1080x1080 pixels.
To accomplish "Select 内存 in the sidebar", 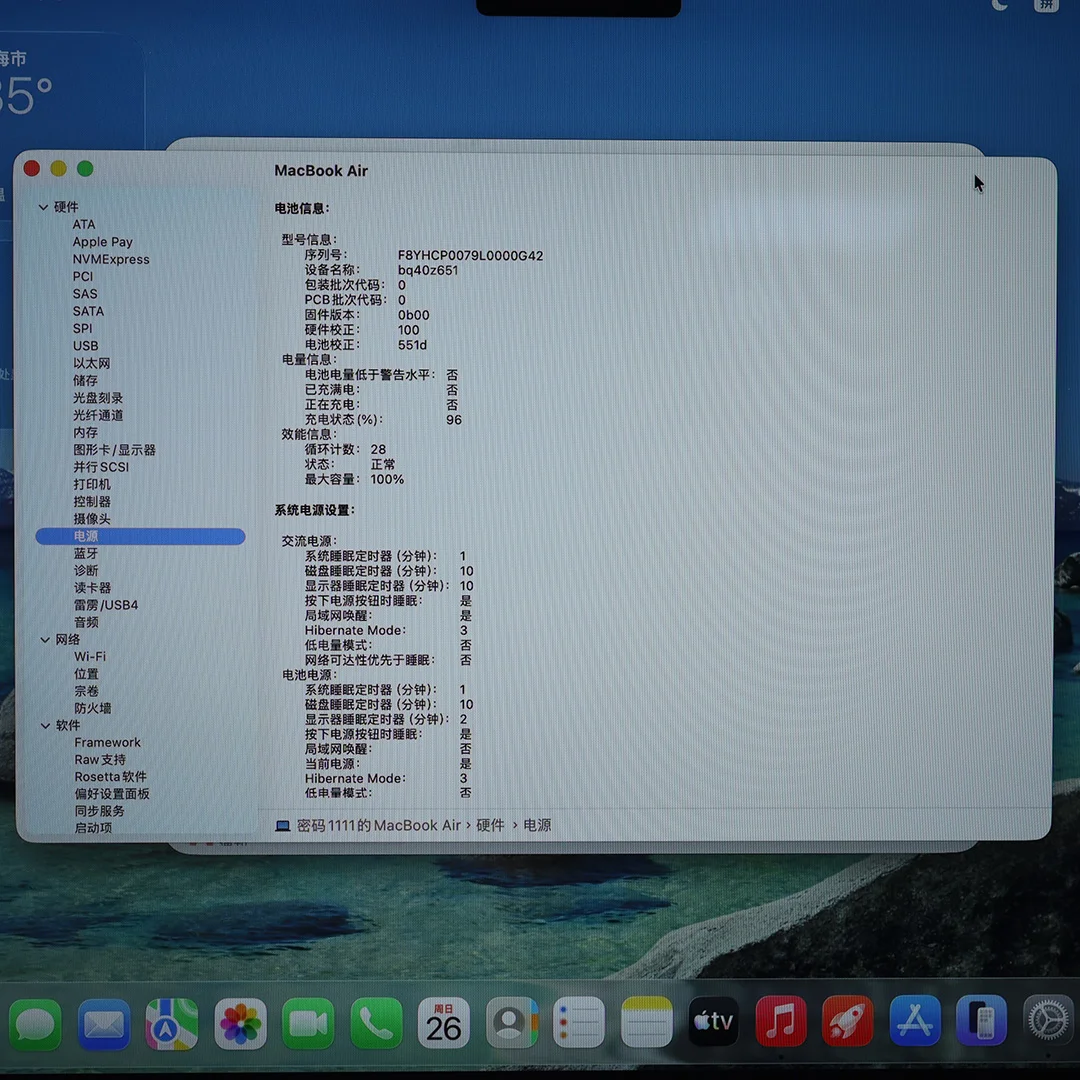I will (85, 433).
